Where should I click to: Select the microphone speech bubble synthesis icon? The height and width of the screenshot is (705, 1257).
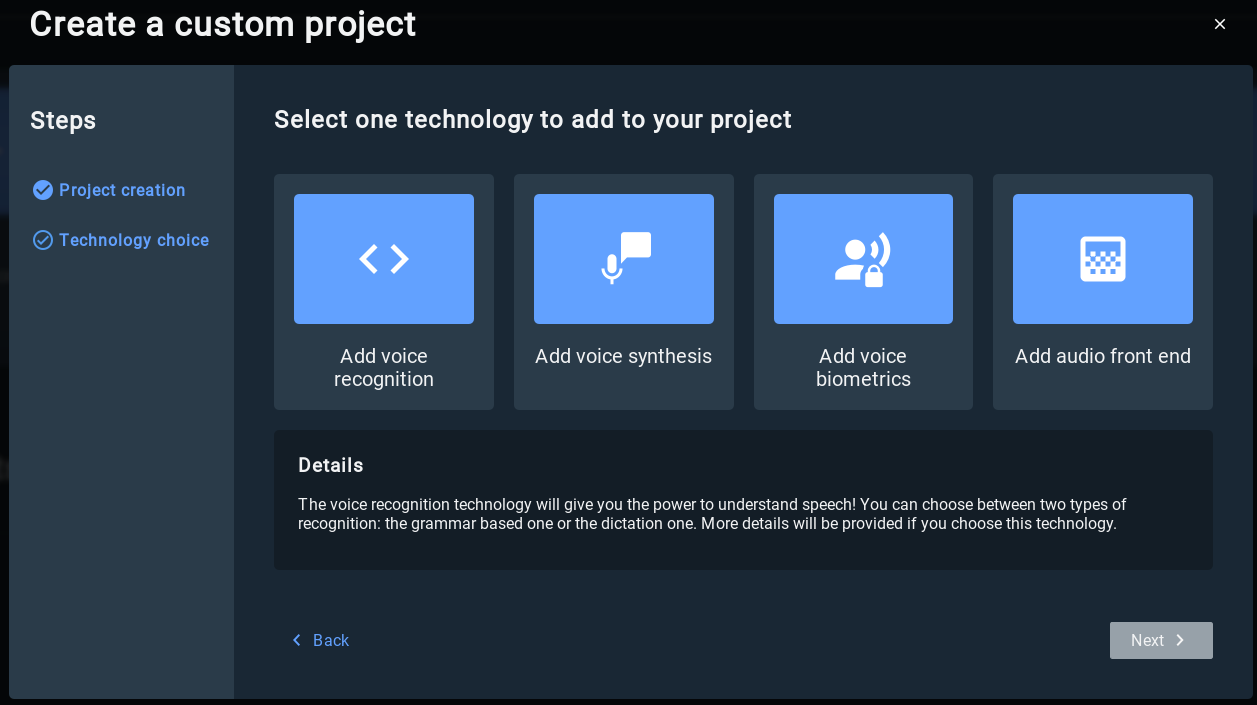click(x=624, y=259)
